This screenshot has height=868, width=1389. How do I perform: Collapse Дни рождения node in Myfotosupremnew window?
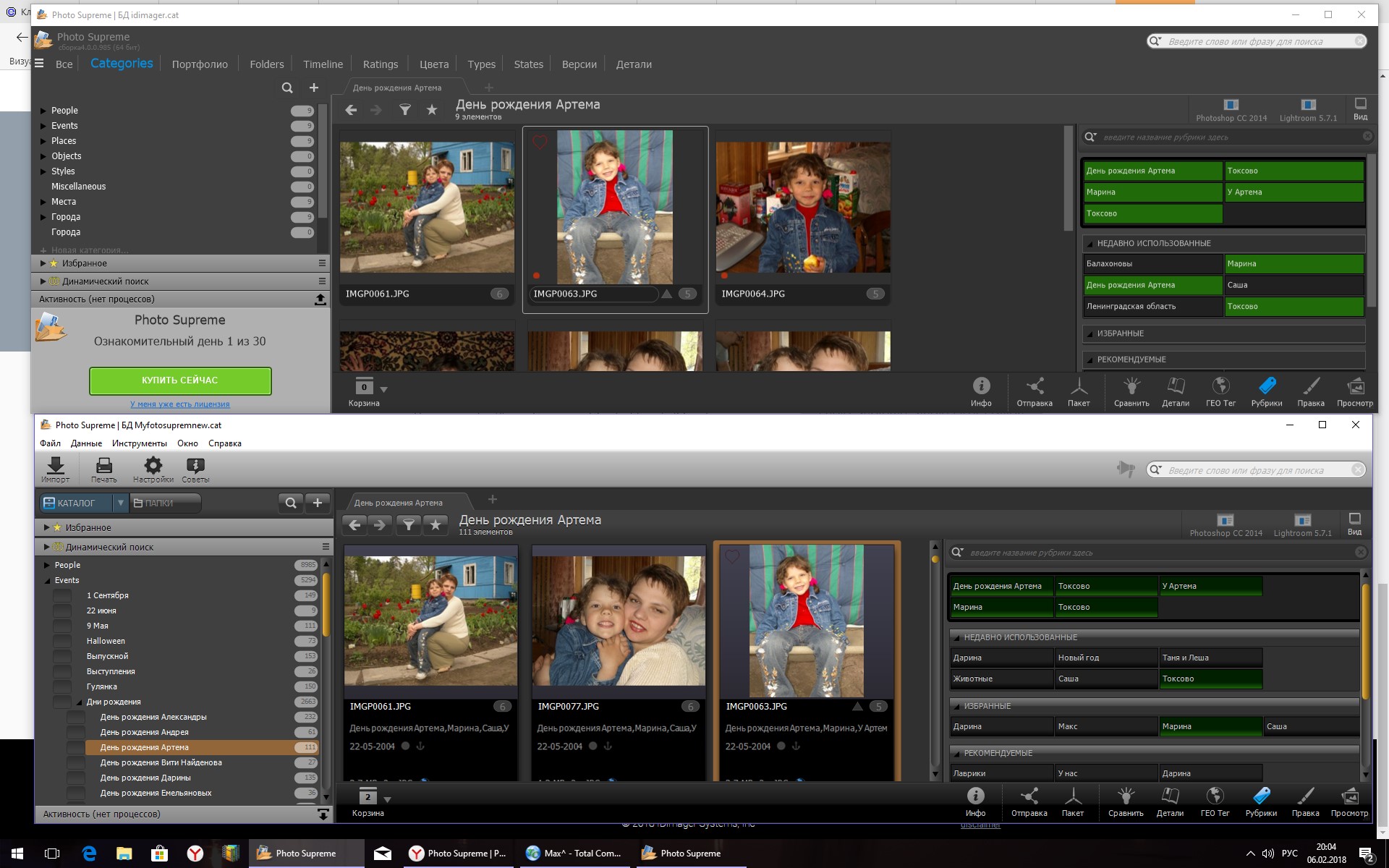(78, 702)
